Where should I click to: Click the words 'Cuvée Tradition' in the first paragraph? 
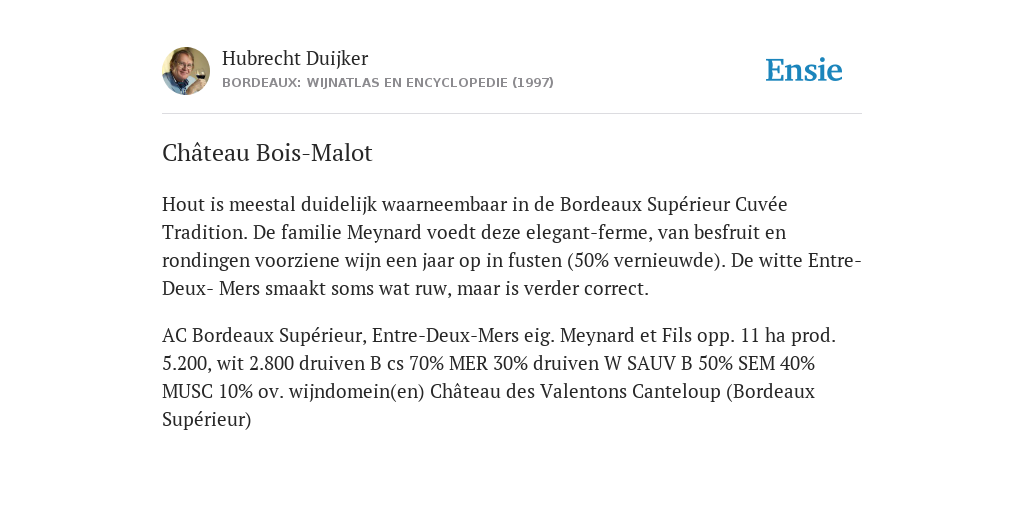pos(475,218)
